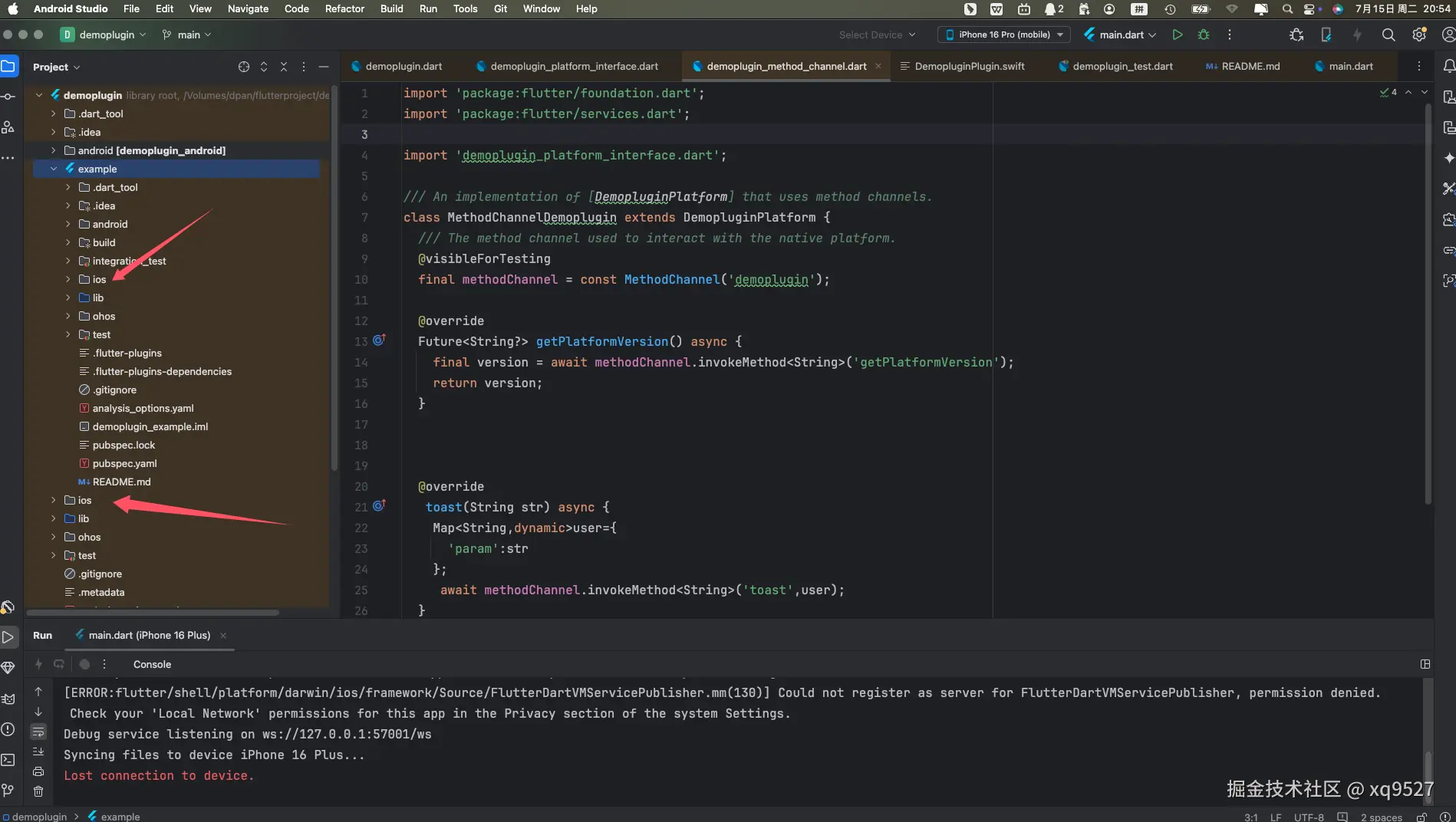Open the iPhone 16 Pro device dropdown

pyautogui.click(x=1003, y=35)
